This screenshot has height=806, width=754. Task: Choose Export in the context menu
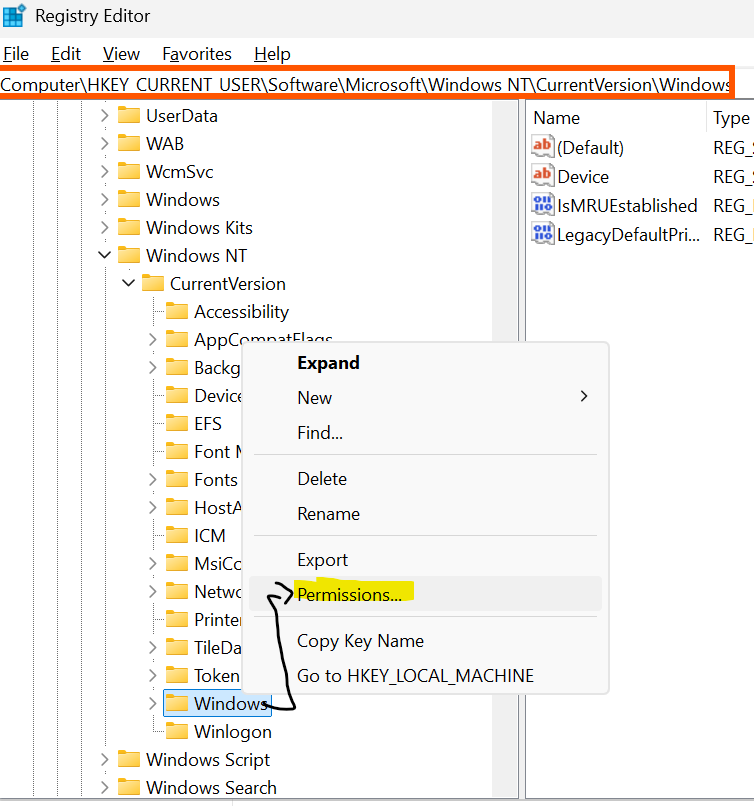[425, 559]
